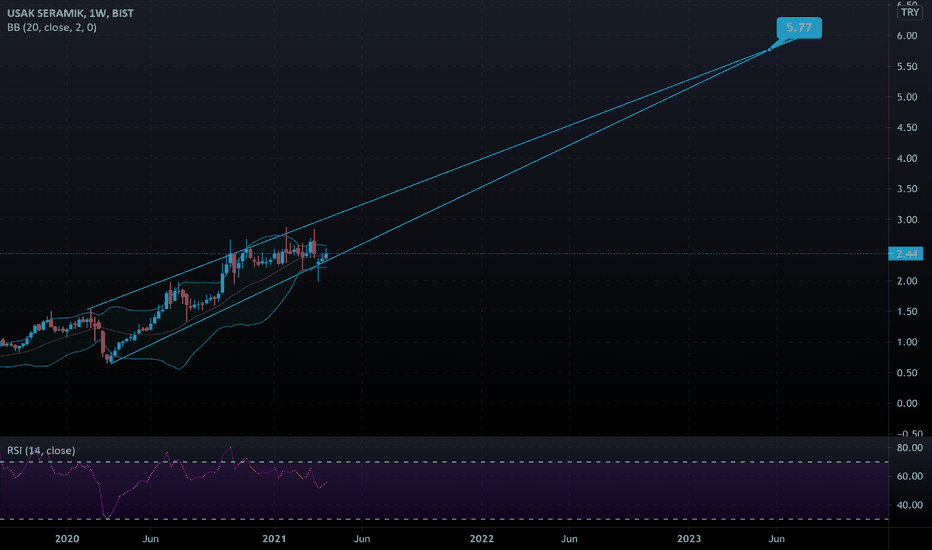Viewport: 932px width, 550px height.
Task: Click the 0.00 price scale value
Action: pyautogui.click(x=907, y=404)
